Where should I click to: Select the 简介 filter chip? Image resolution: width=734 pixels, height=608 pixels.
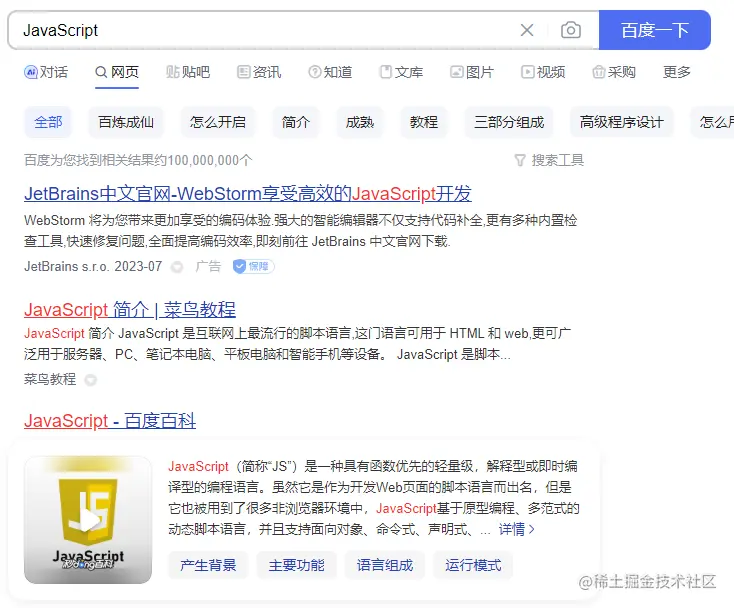click(296, 122)
